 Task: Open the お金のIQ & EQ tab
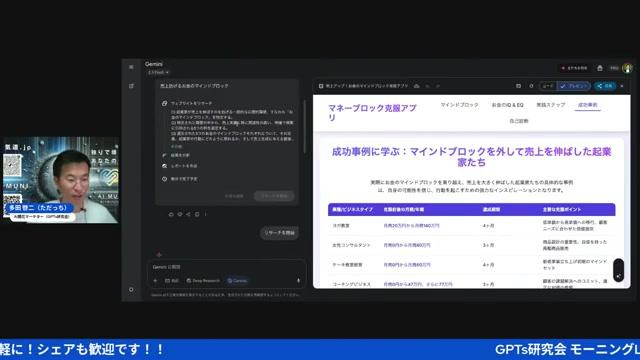(x=507, y=105)
